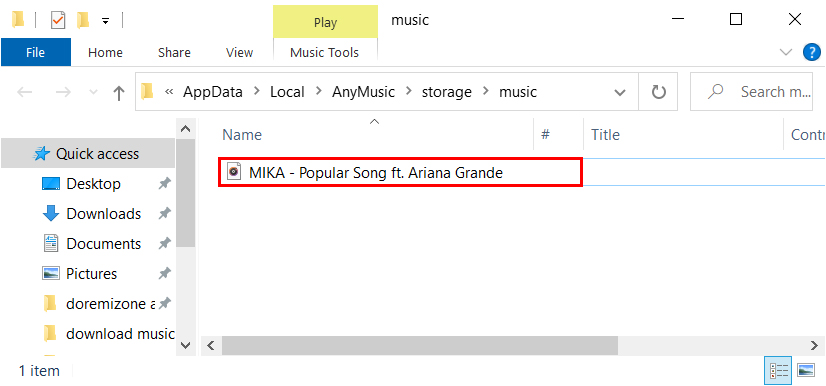Click the New folder quick access icon
Viewport: 826px width, 386px height.
(x=83, y=21)
